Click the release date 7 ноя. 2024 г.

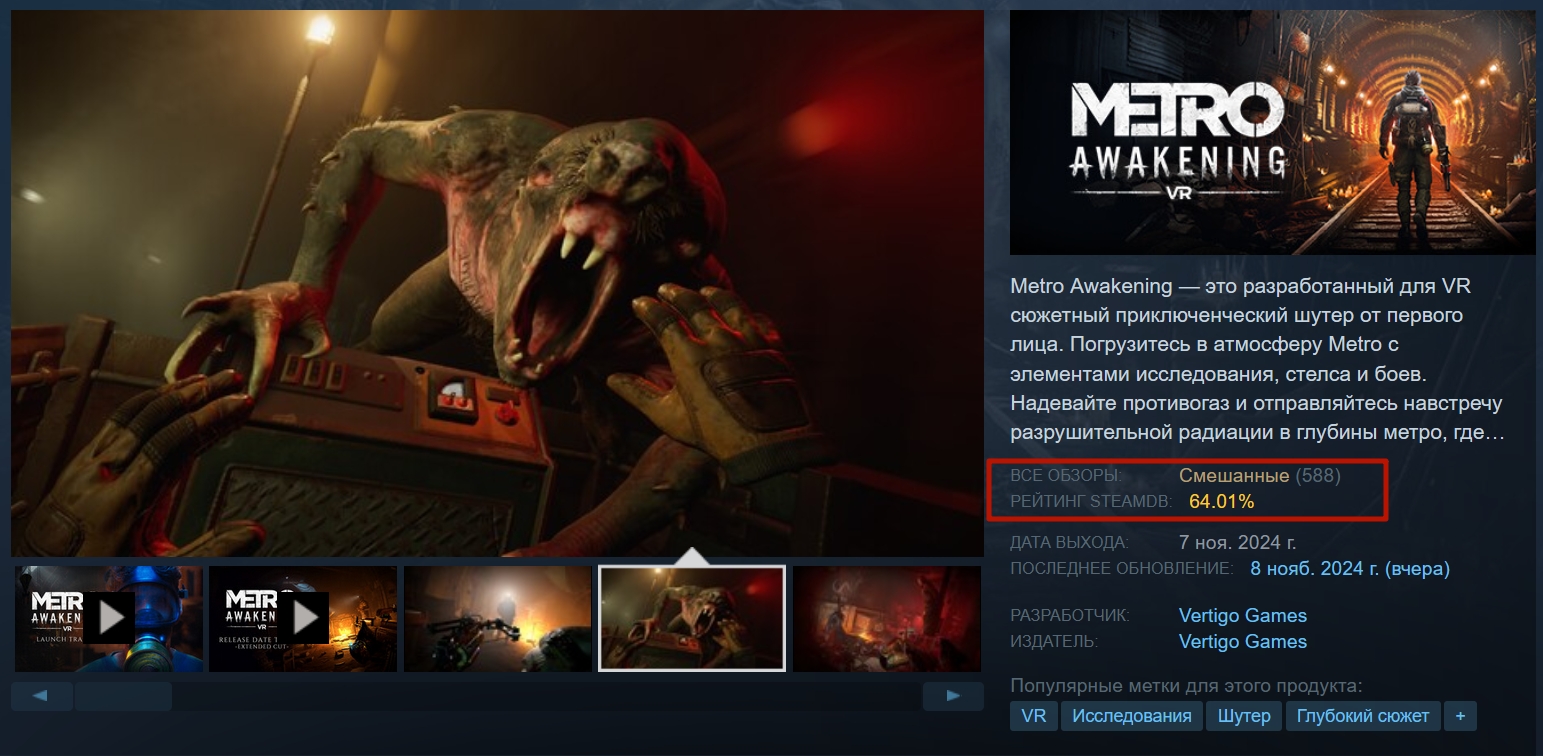(1238, 543)
